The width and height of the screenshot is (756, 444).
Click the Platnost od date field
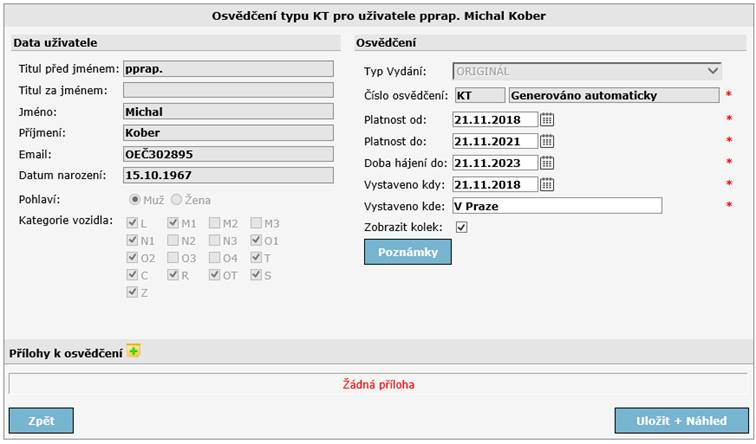pyautogui.click(x=494, y=120)
